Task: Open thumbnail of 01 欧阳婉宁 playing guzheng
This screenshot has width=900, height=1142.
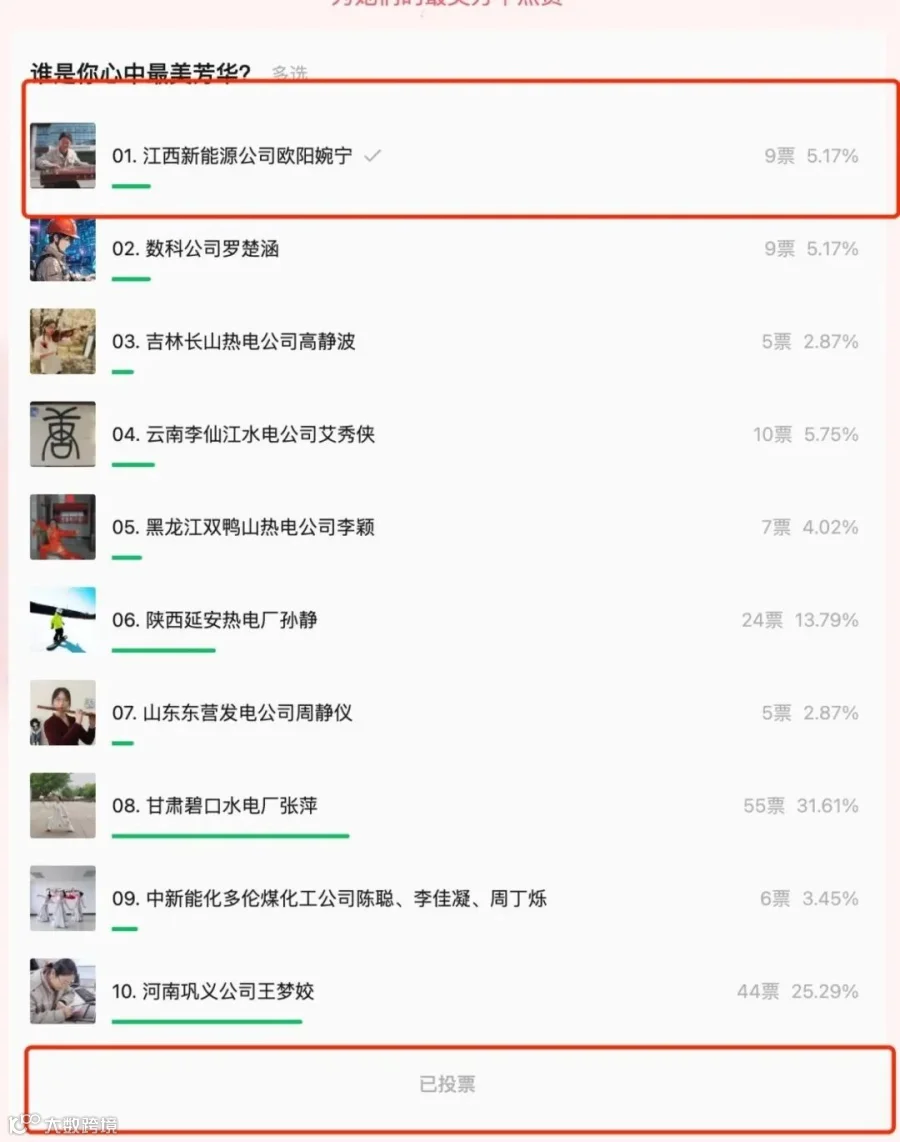Action: pyautogui.click(x=63, y=155)
